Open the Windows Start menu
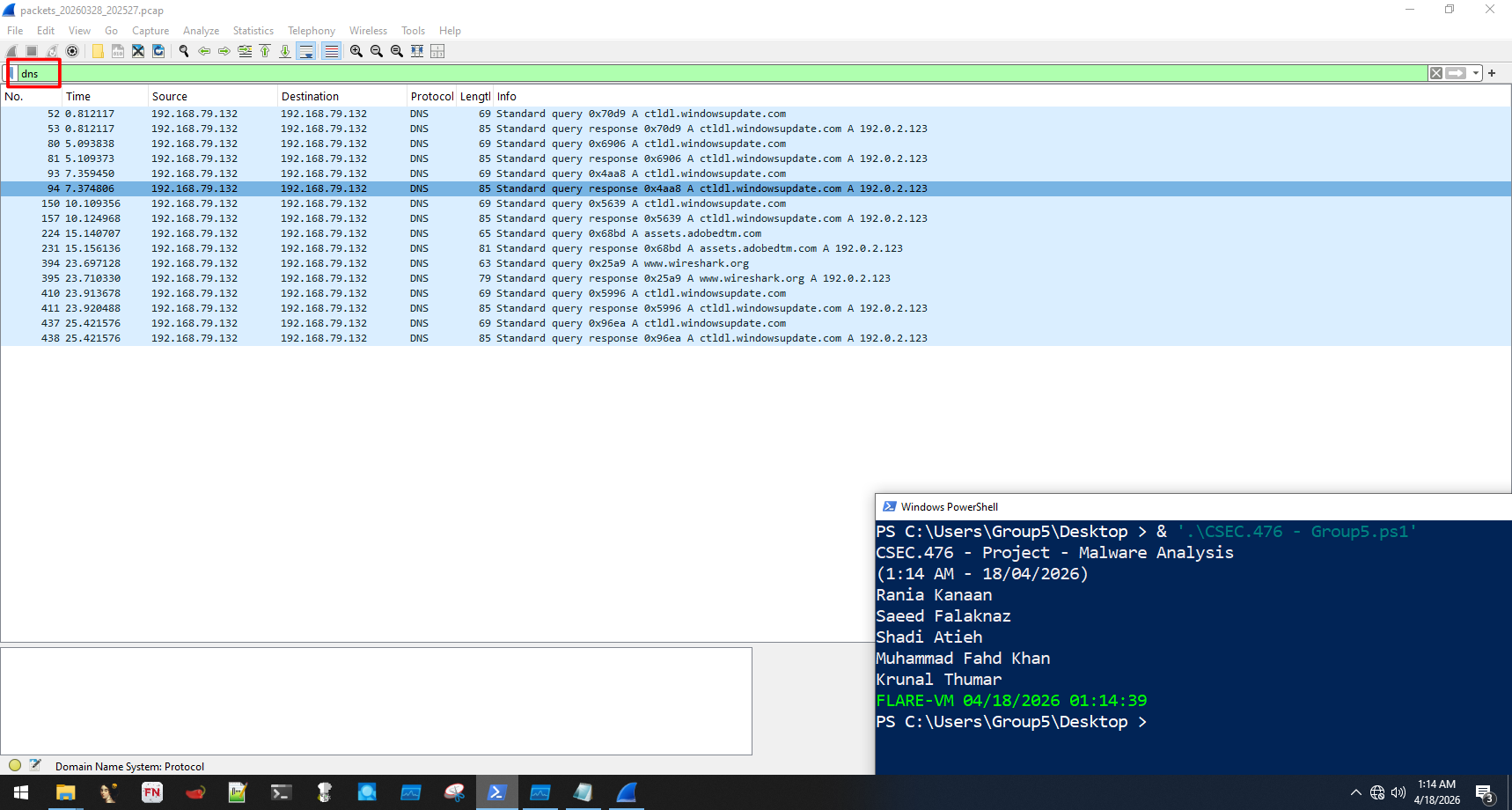1512x810 pixels. click(21, 792)
